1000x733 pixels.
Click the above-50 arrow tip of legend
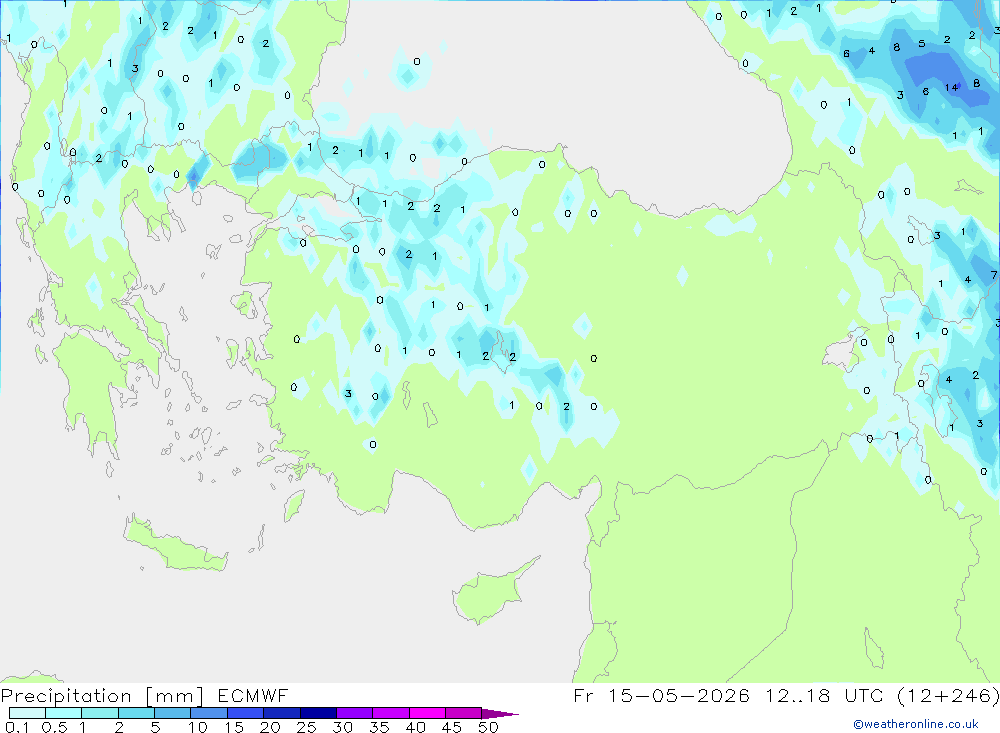pos(499,714)
